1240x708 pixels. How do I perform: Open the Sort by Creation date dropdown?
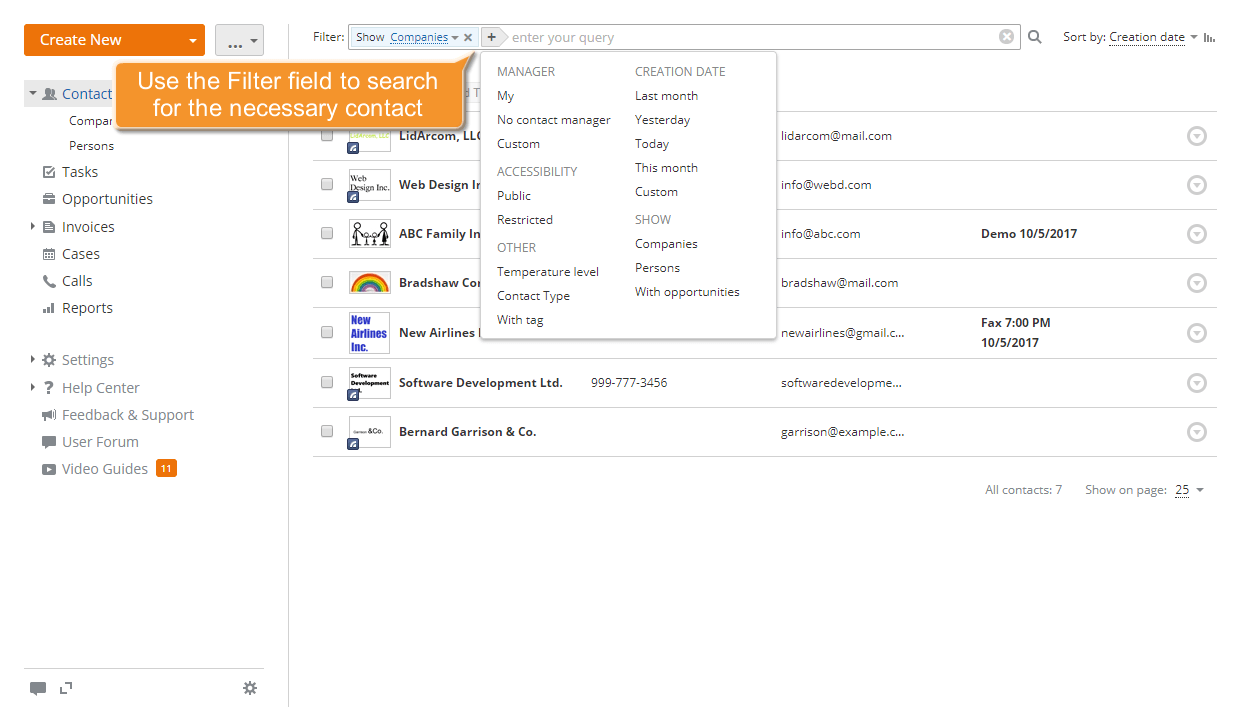tap(1147, 36)
